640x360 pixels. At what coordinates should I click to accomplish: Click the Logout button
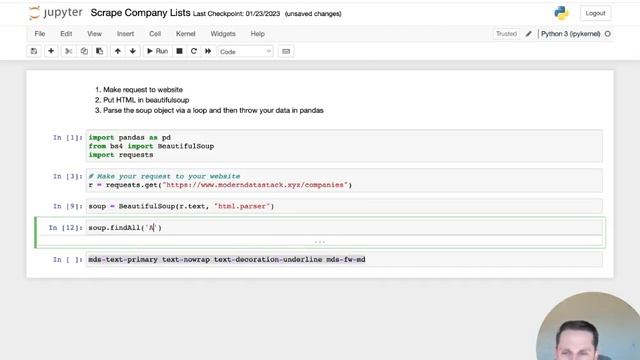[x=596, y=13]
